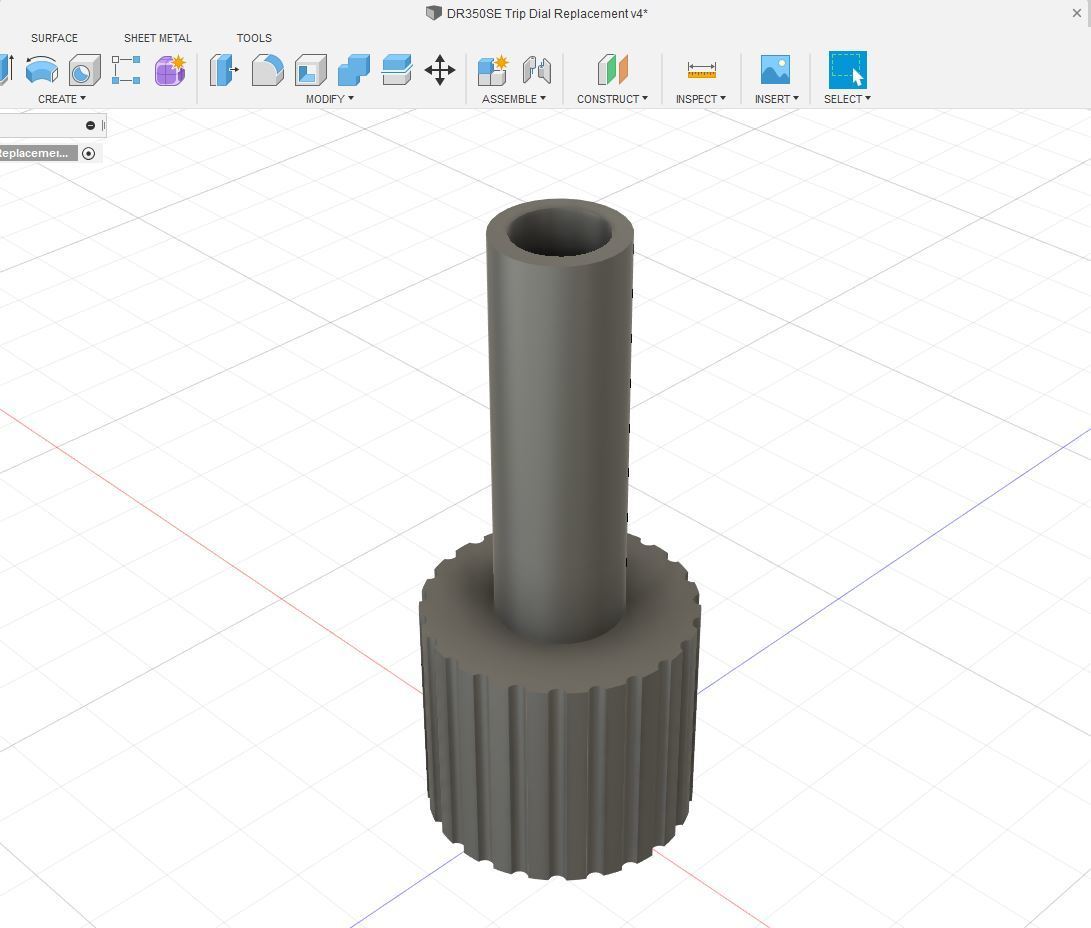Image resolution: width=1091 pixels, height=928 pixels.
Task: Open the CONSTRUCT dropdown menu
Action: (612, 99)
